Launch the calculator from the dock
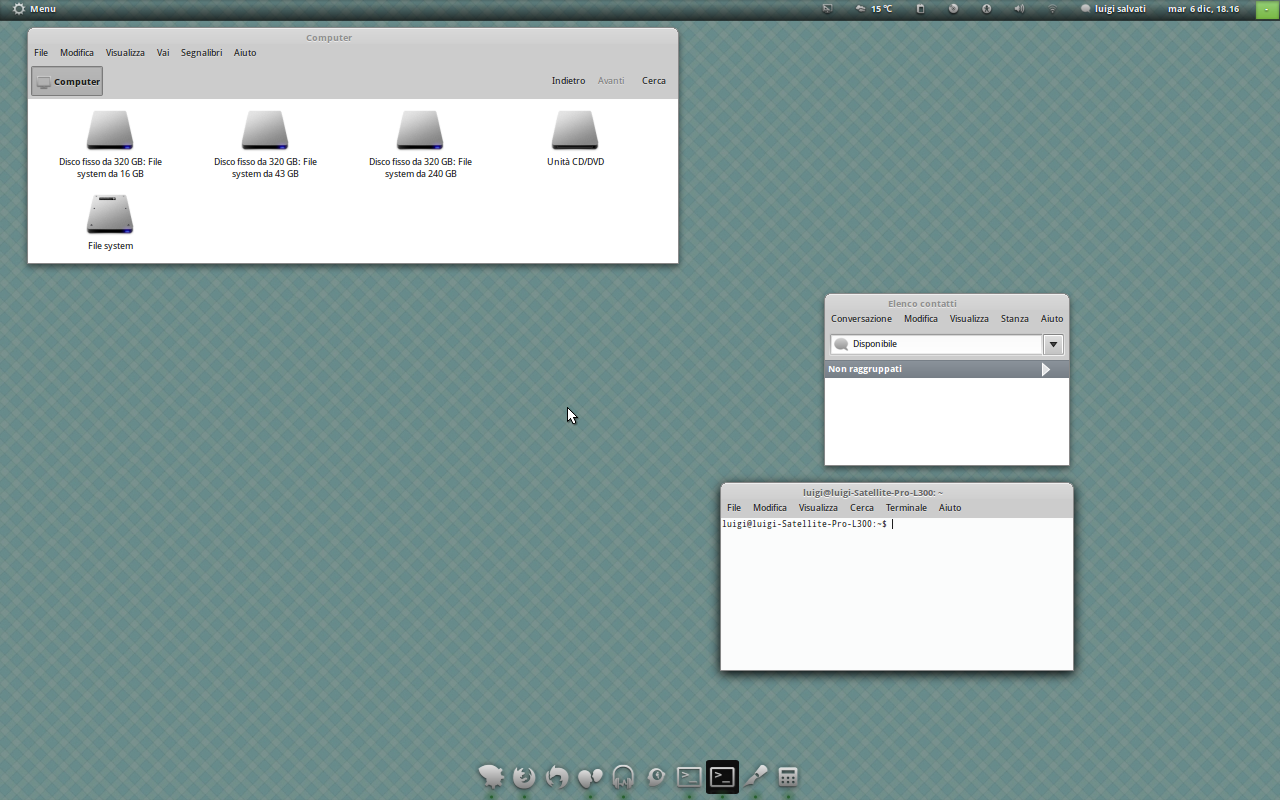1280x800 pixels. pos(788,776)
